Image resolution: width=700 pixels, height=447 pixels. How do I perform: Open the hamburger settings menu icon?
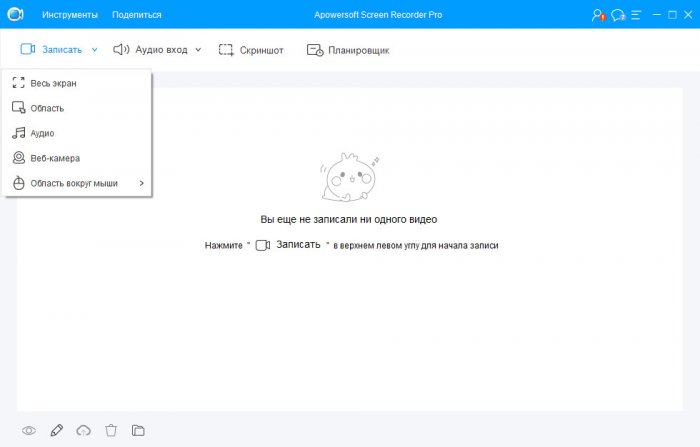click(x=636, y=15)
